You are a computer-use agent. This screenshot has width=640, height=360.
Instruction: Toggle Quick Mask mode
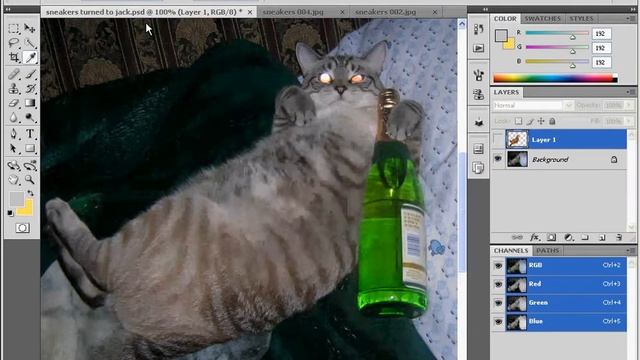click(x=22, y=228)
